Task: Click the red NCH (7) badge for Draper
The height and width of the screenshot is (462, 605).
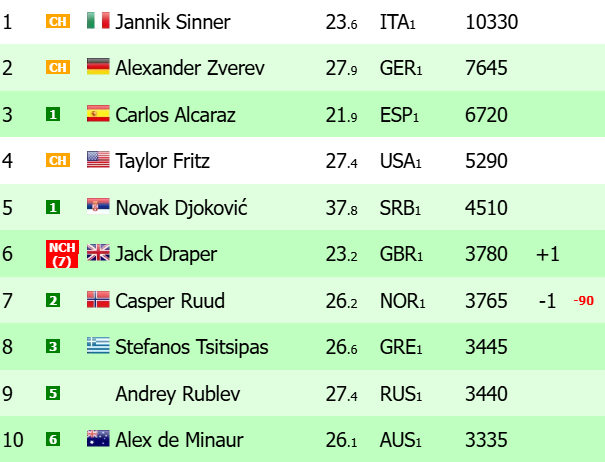Action: 62,254
